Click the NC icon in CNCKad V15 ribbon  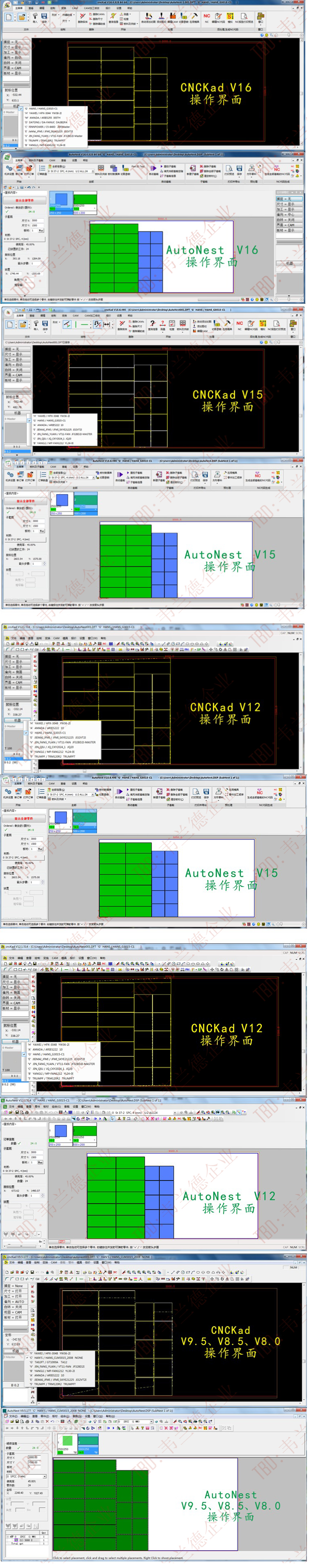(x=240, y=325)
